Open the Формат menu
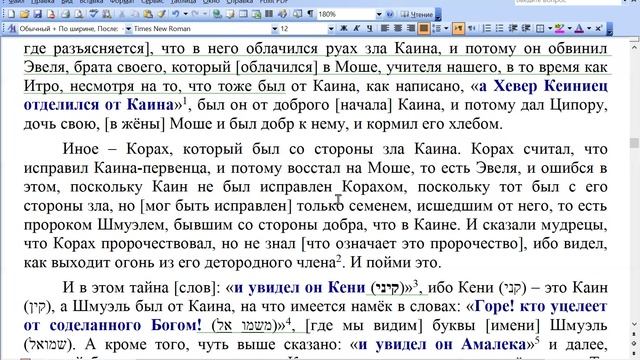 (x=122, y=2)
